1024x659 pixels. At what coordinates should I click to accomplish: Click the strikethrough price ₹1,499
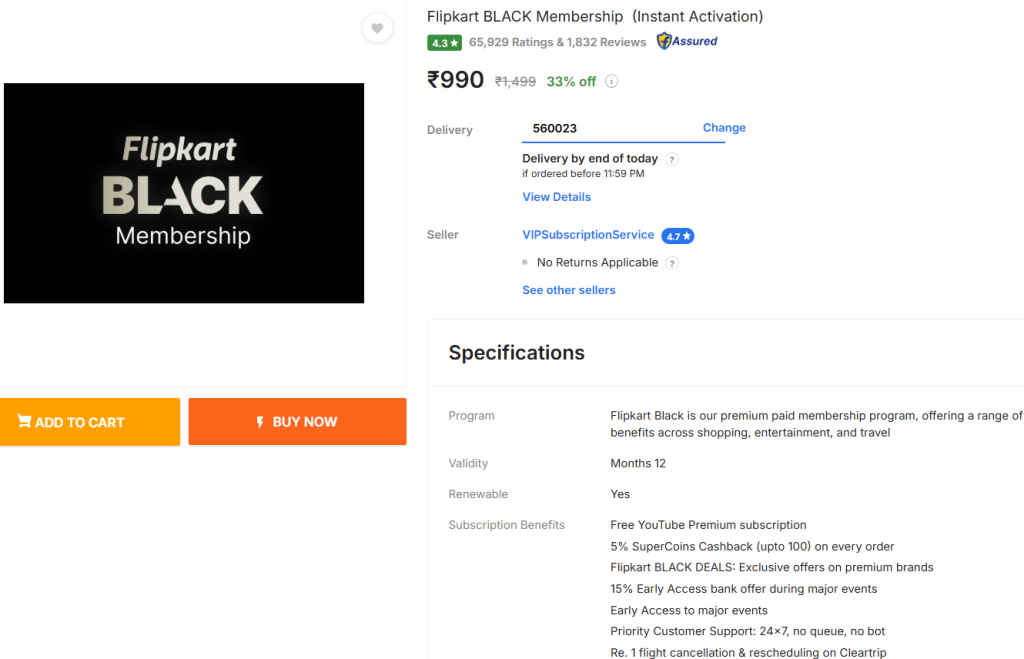[x=514, y=81]
